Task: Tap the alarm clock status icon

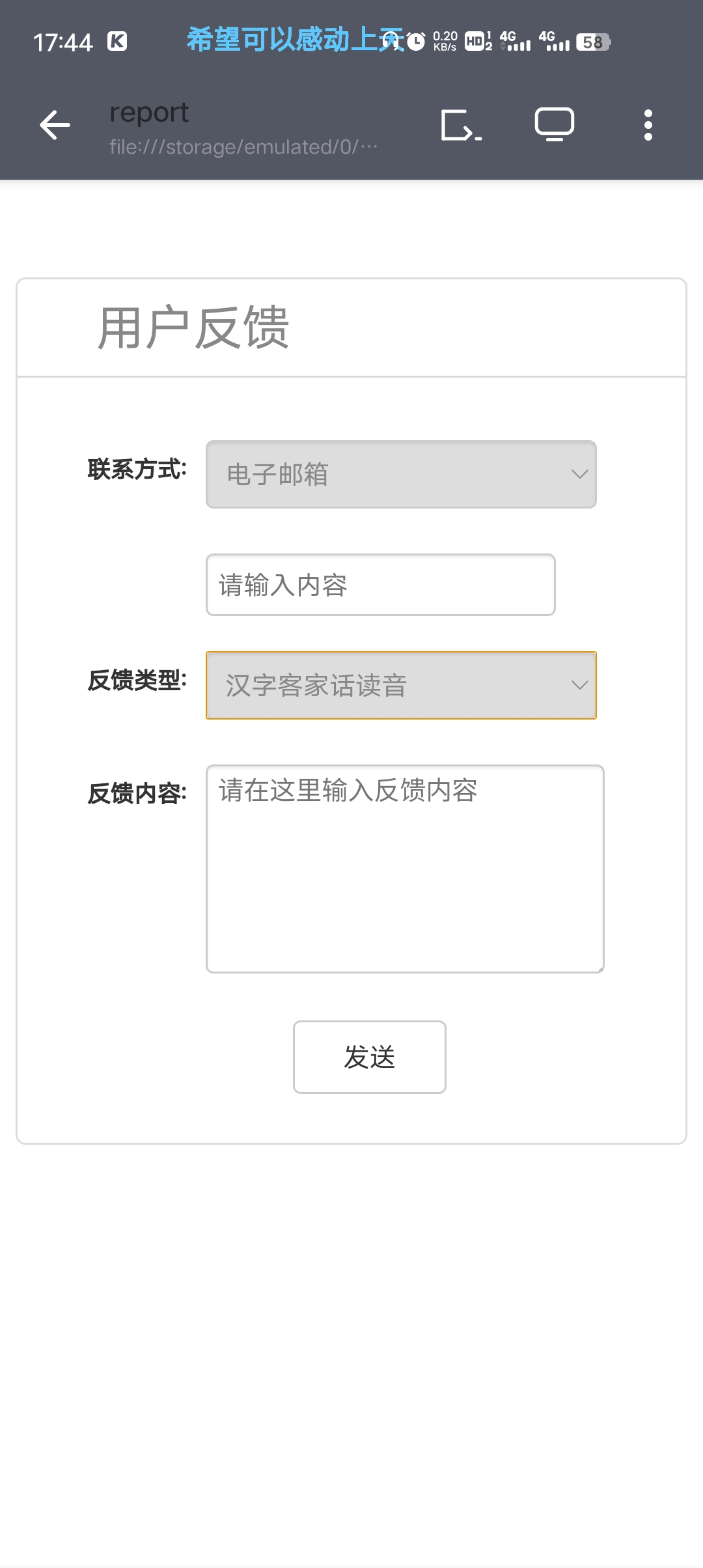Action: [416, 42]
